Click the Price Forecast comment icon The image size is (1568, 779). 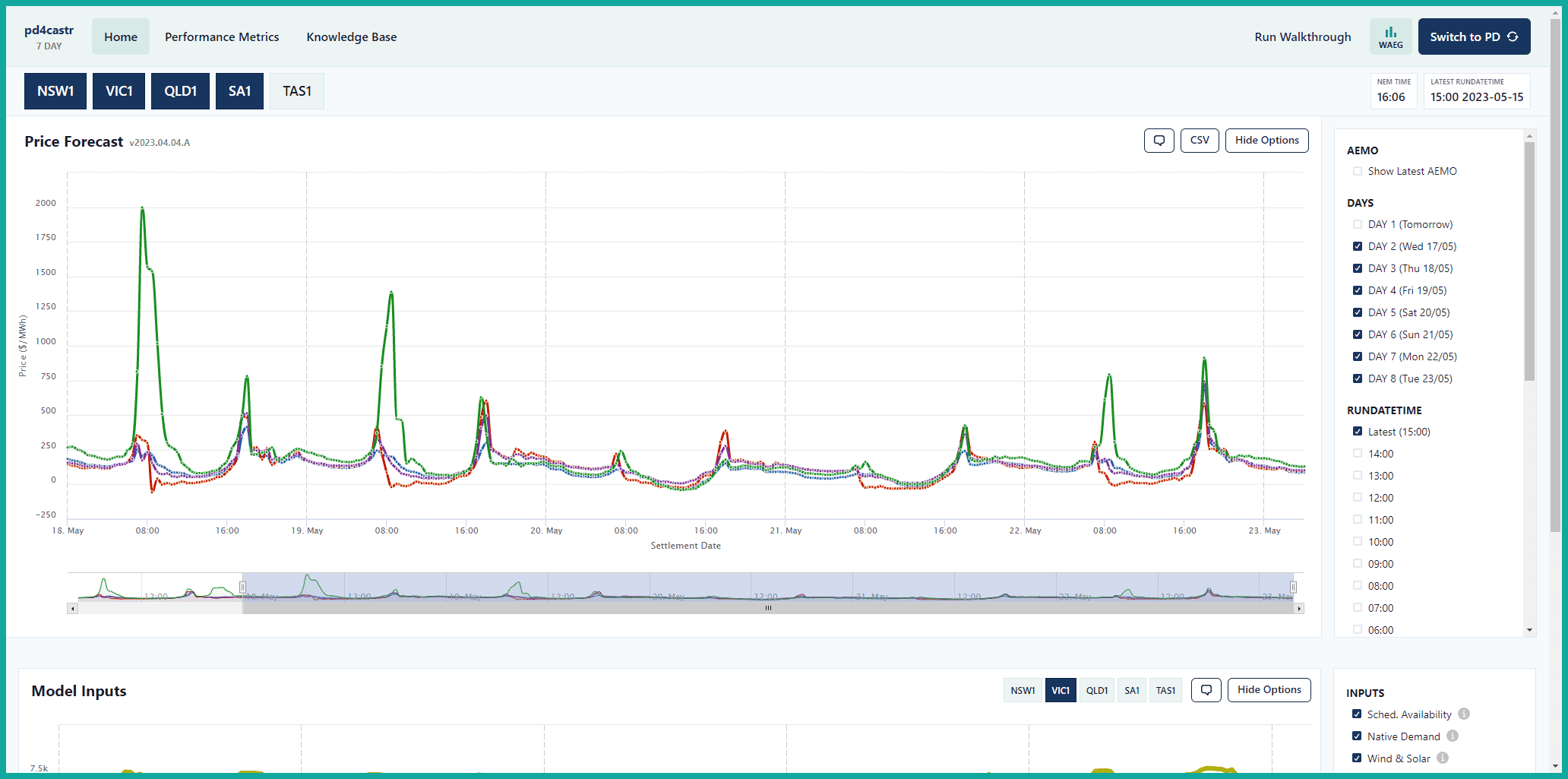pos(1159,141)
